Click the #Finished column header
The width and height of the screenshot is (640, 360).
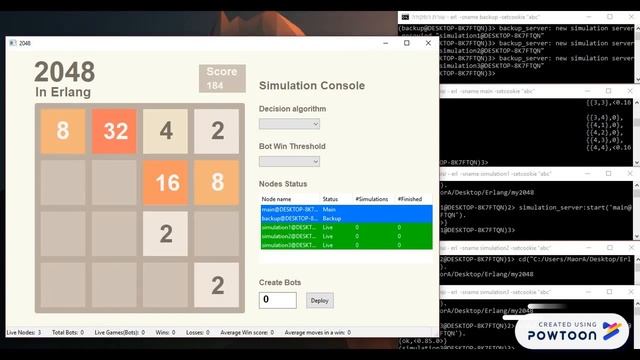[410, 199]
